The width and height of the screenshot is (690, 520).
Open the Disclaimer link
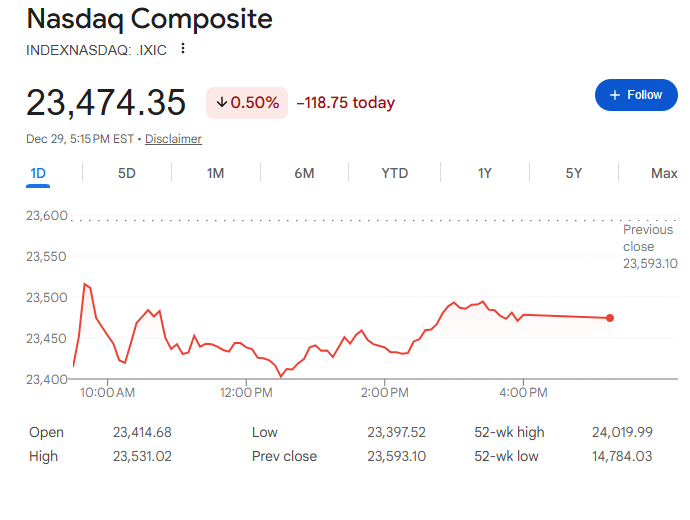(x=173, y=139)
